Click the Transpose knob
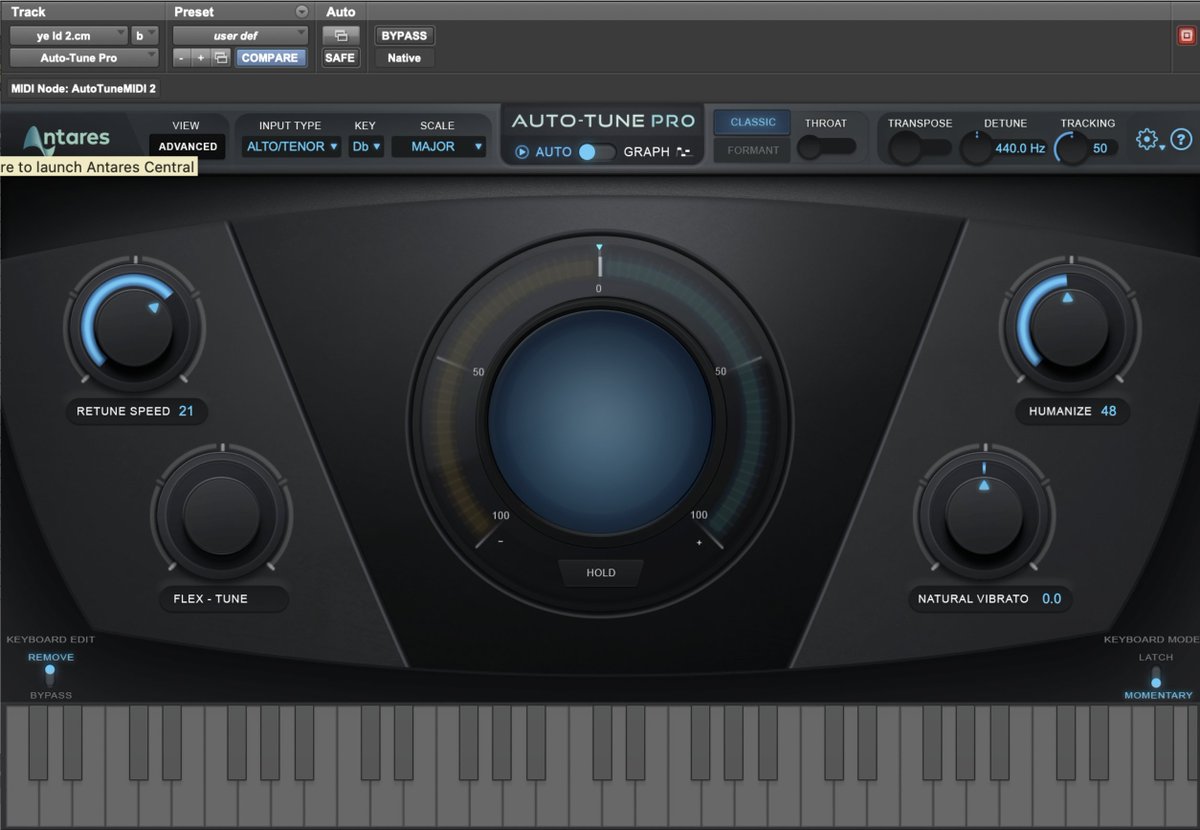The height and width of the screenshot is (830, 1200). point(906,148)
